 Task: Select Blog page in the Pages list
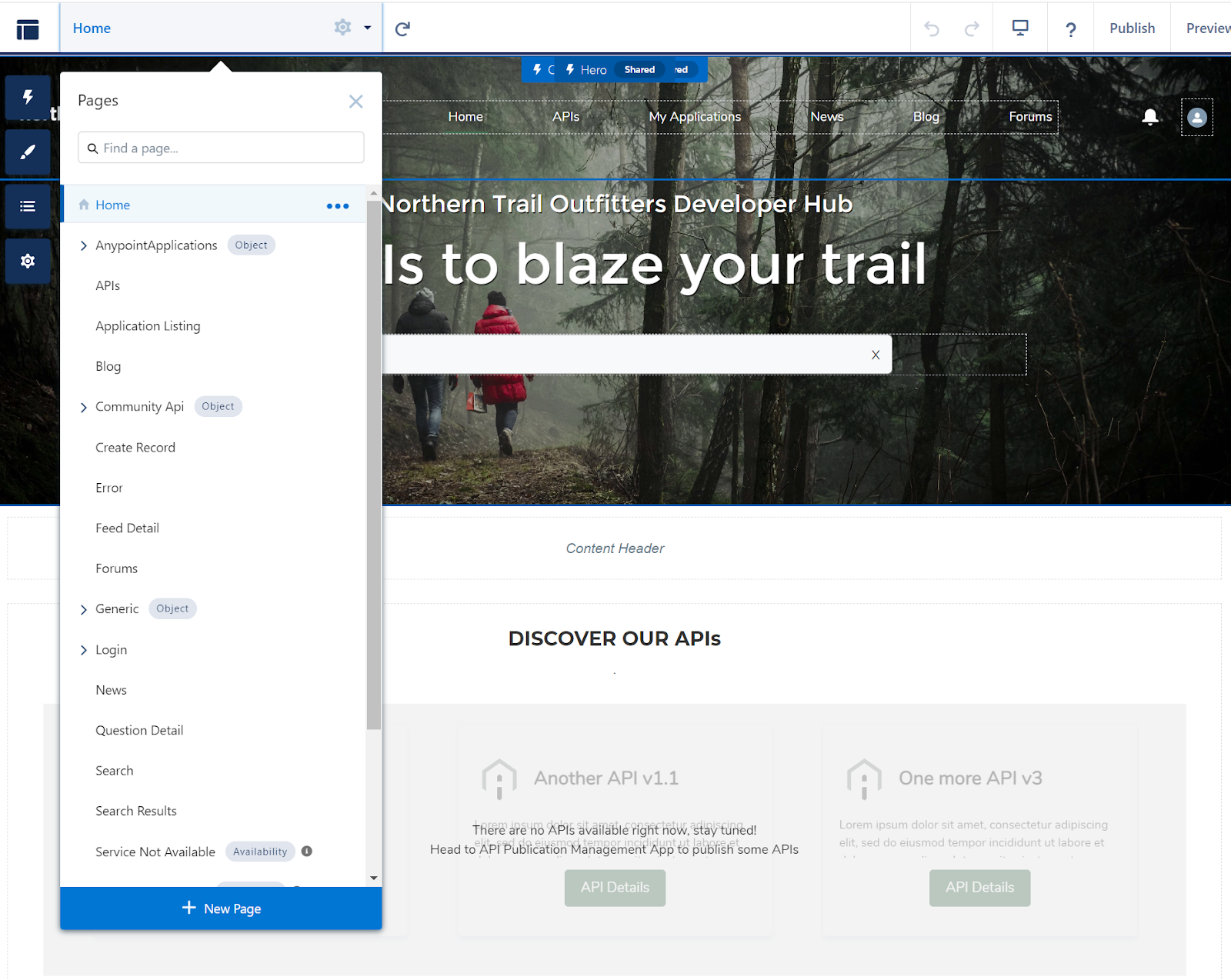tap(108, 366)
